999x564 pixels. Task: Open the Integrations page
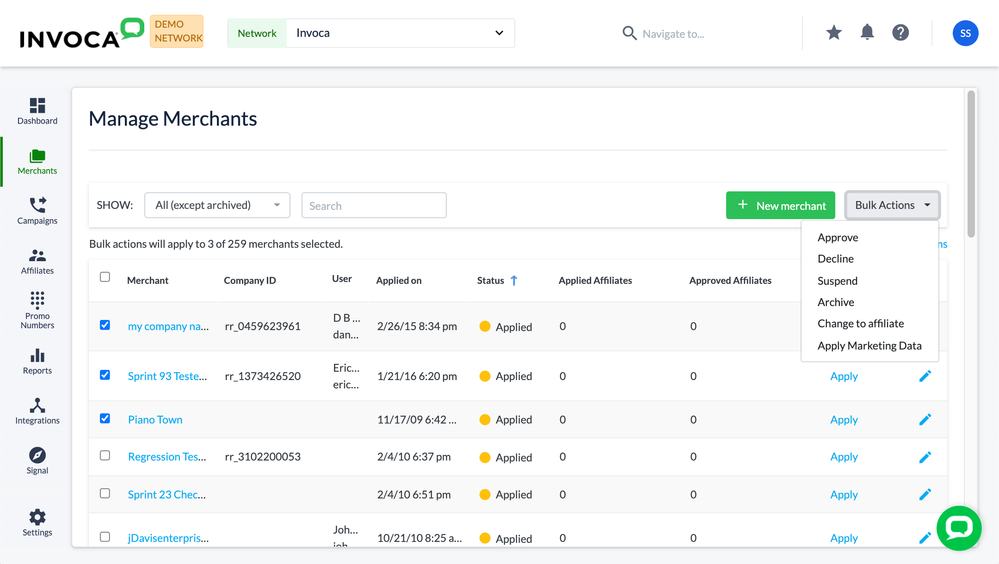(37, 411)
